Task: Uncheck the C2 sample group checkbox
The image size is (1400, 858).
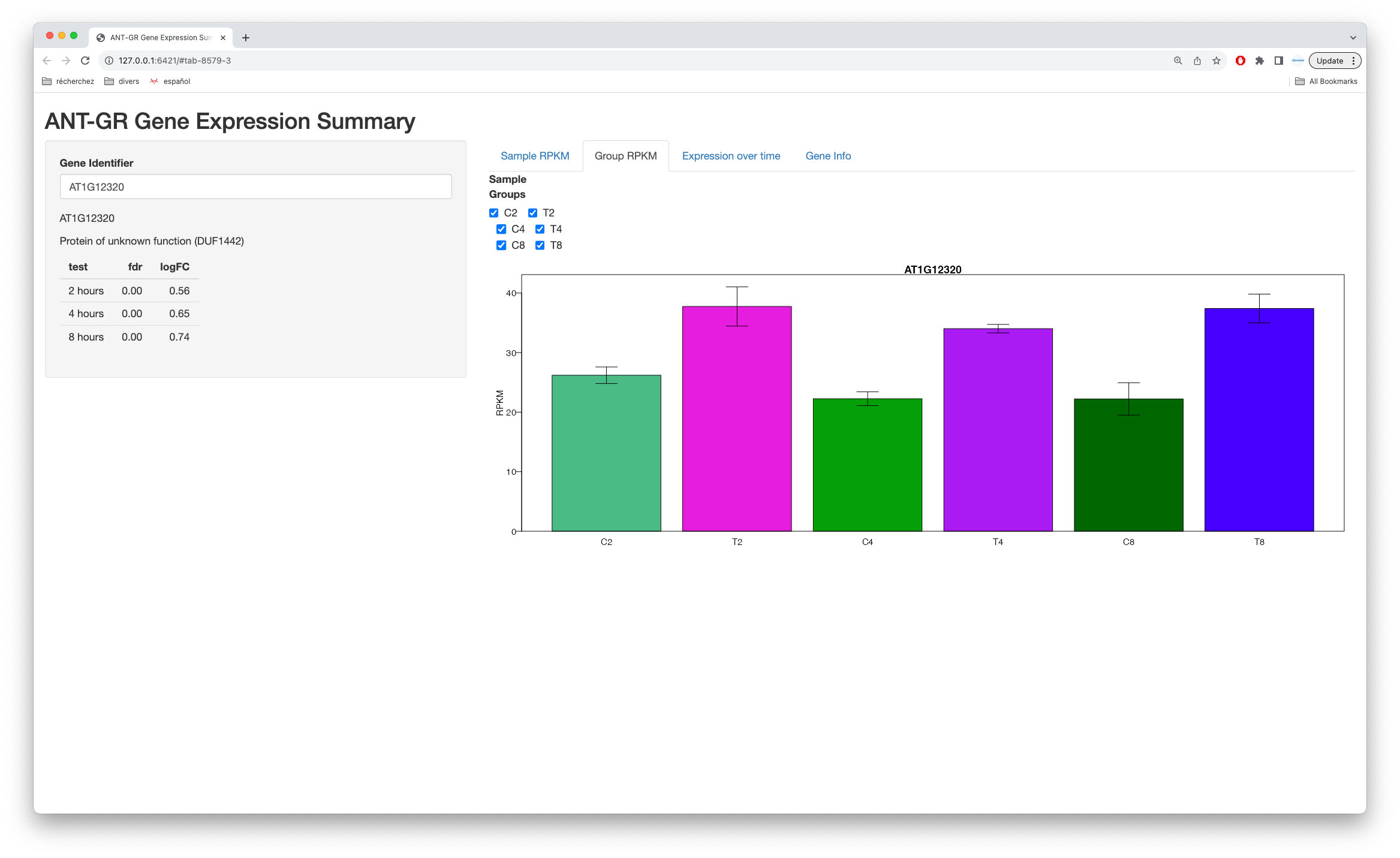Action: coord(494,213)
